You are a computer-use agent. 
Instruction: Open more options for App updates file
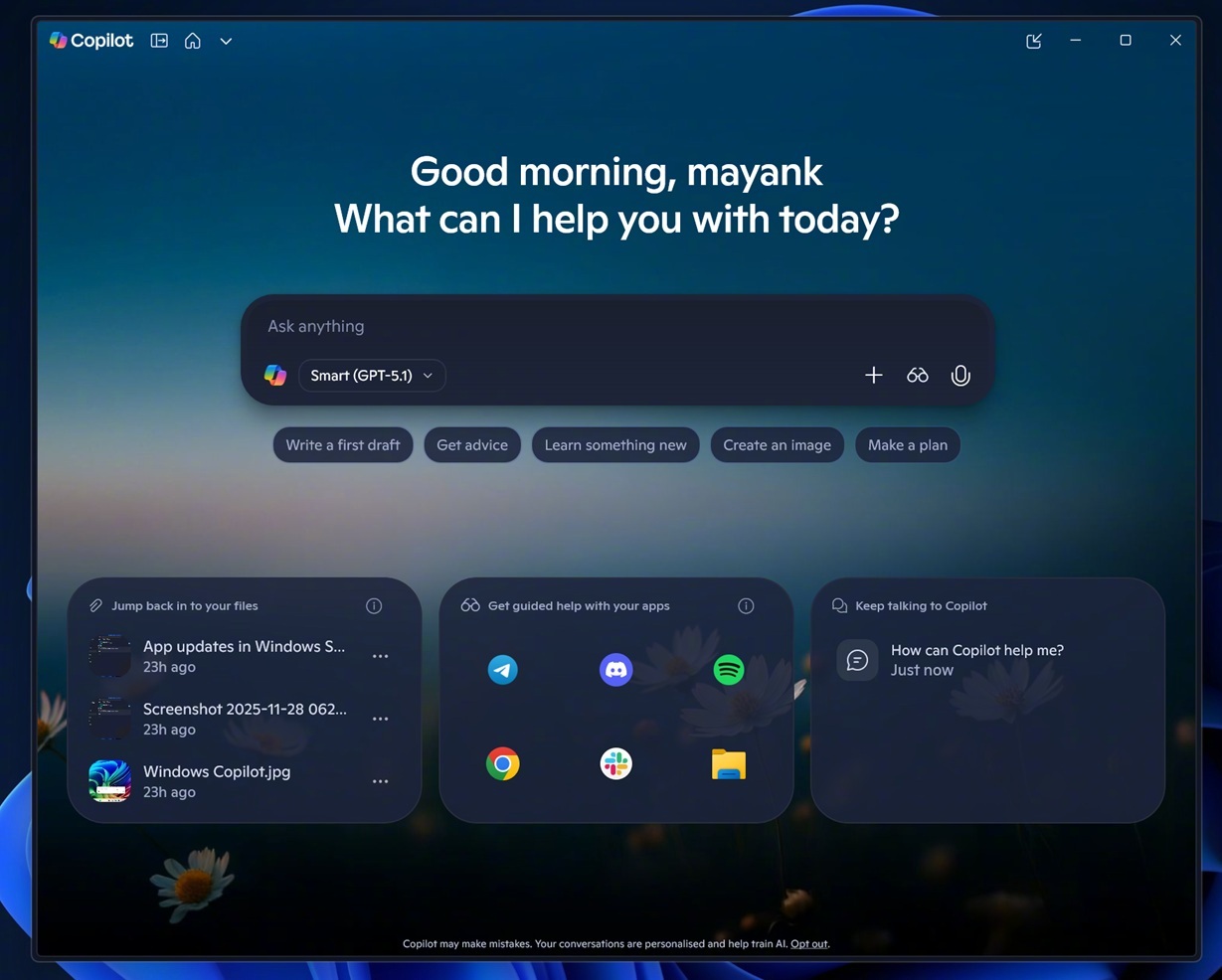point(380,656)
